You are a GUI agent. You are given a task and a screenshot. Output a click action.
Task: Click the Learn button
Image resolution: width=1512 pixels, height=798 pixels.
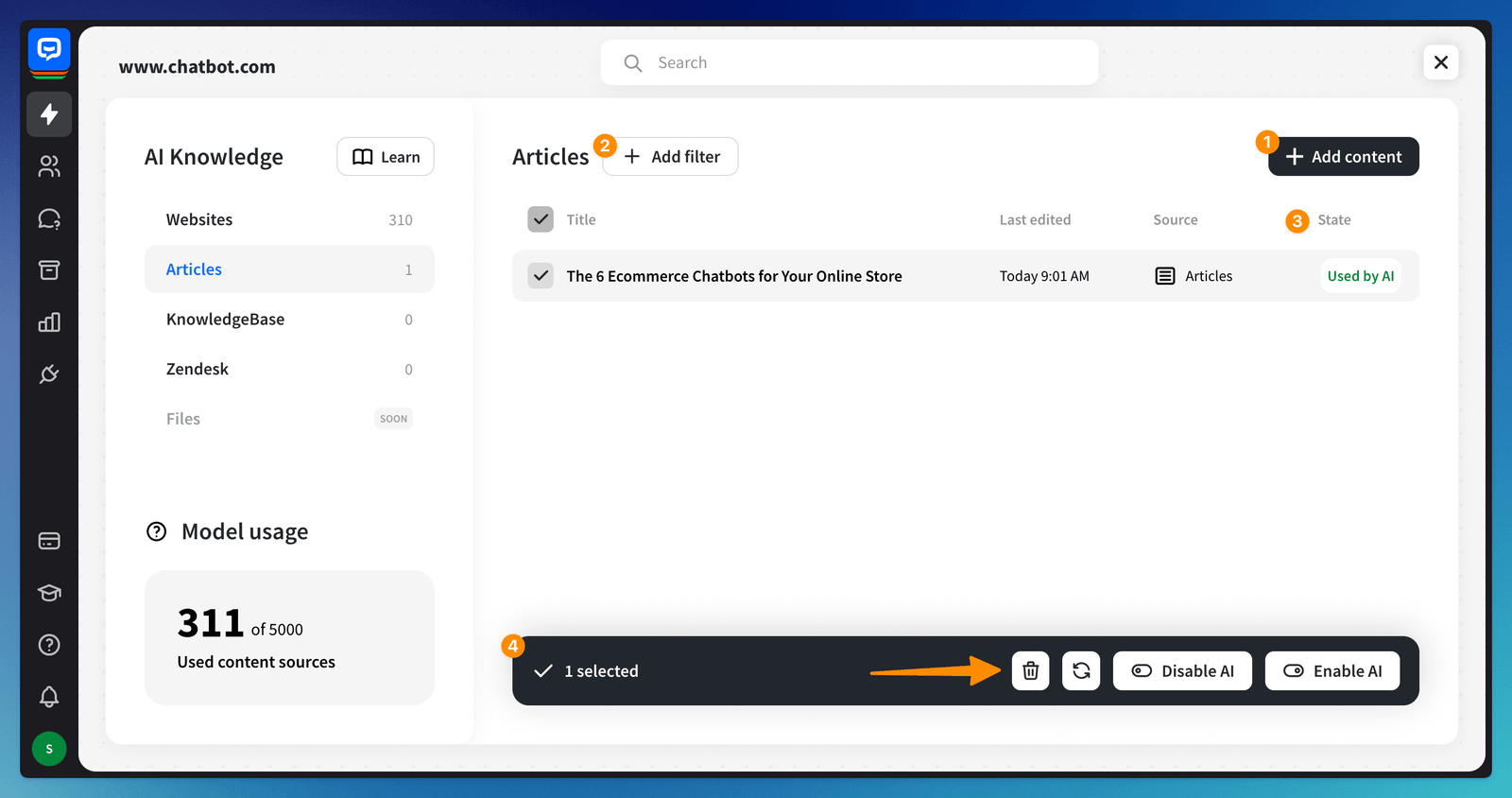tap(386, 157)
